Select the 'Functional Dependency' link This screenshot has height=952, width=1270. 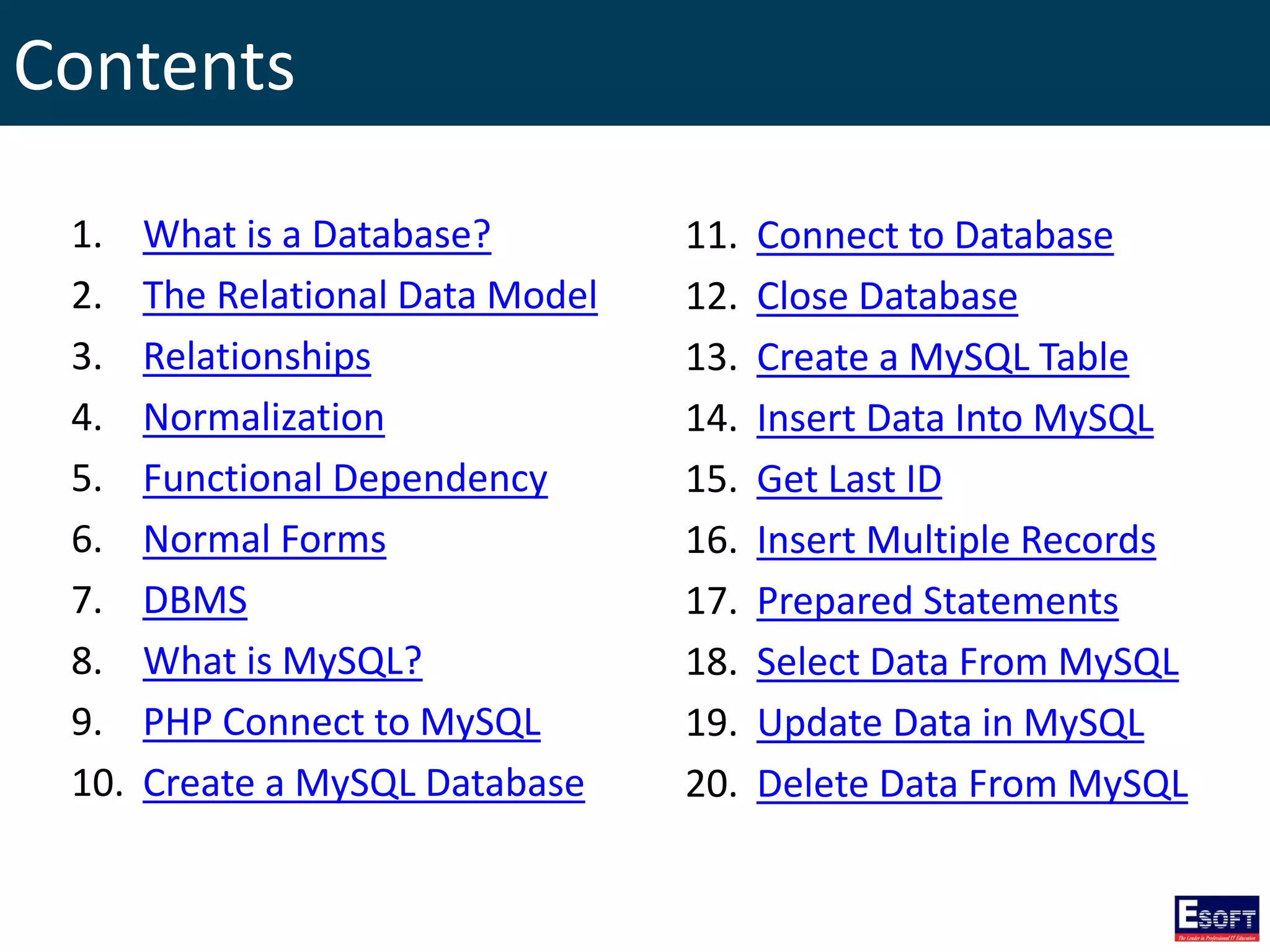tap(345, 478)
